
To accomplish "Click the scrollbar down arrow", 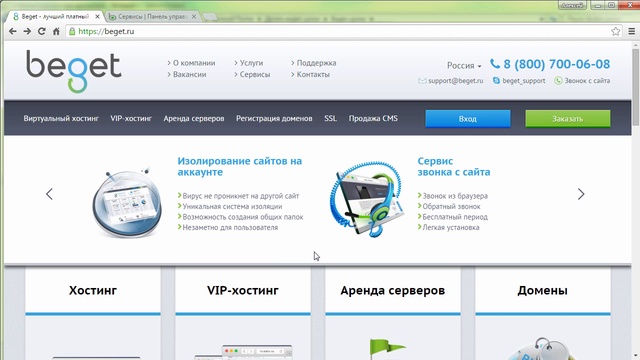I will (x=636, y=356).
